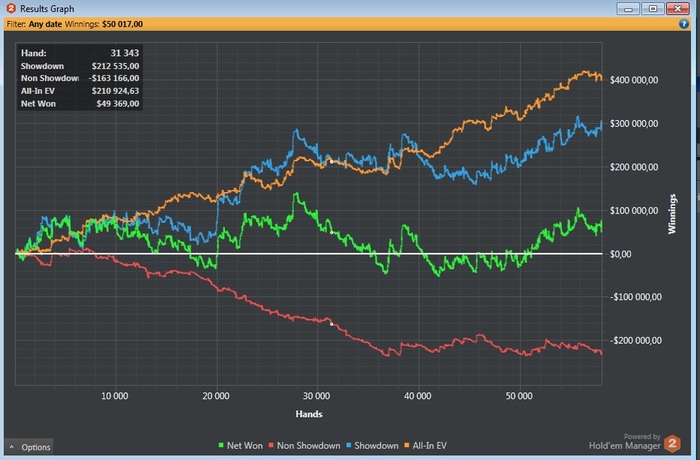
Task: Click the $200 000,00 axis label
Action: [x=634, y=167]
